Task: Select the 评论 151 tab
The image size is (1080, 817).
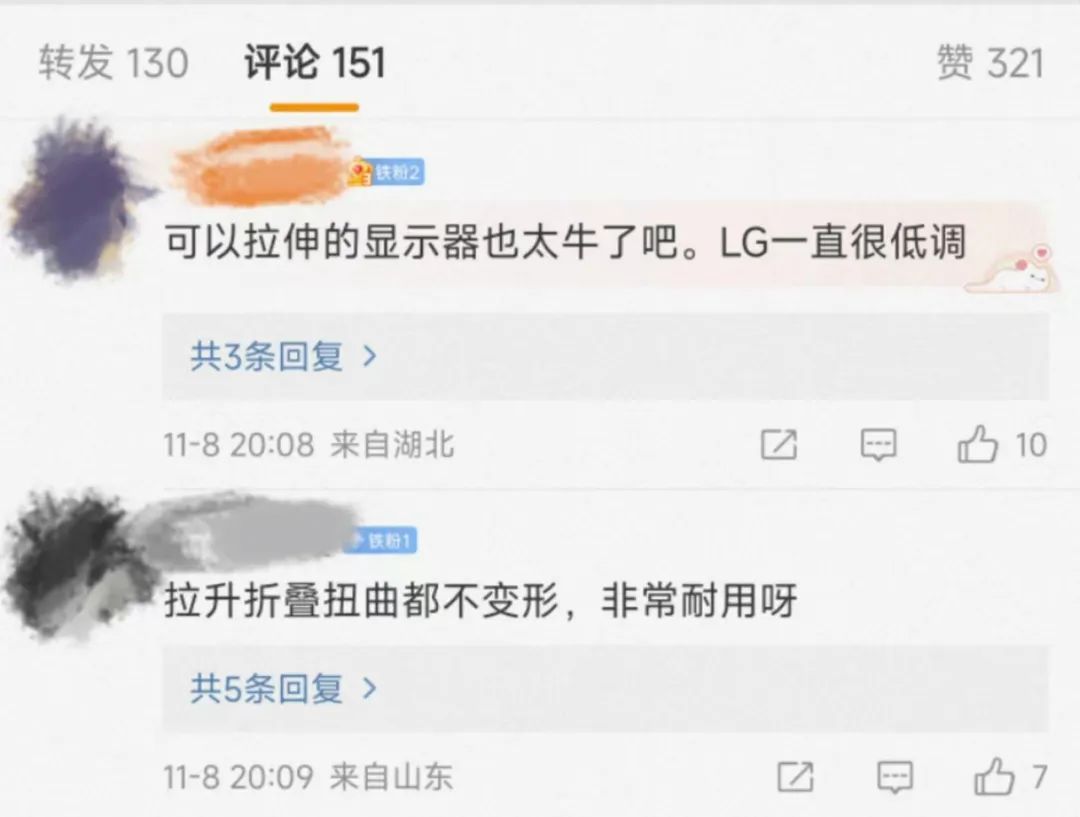Action: click(x=315, y=63)
